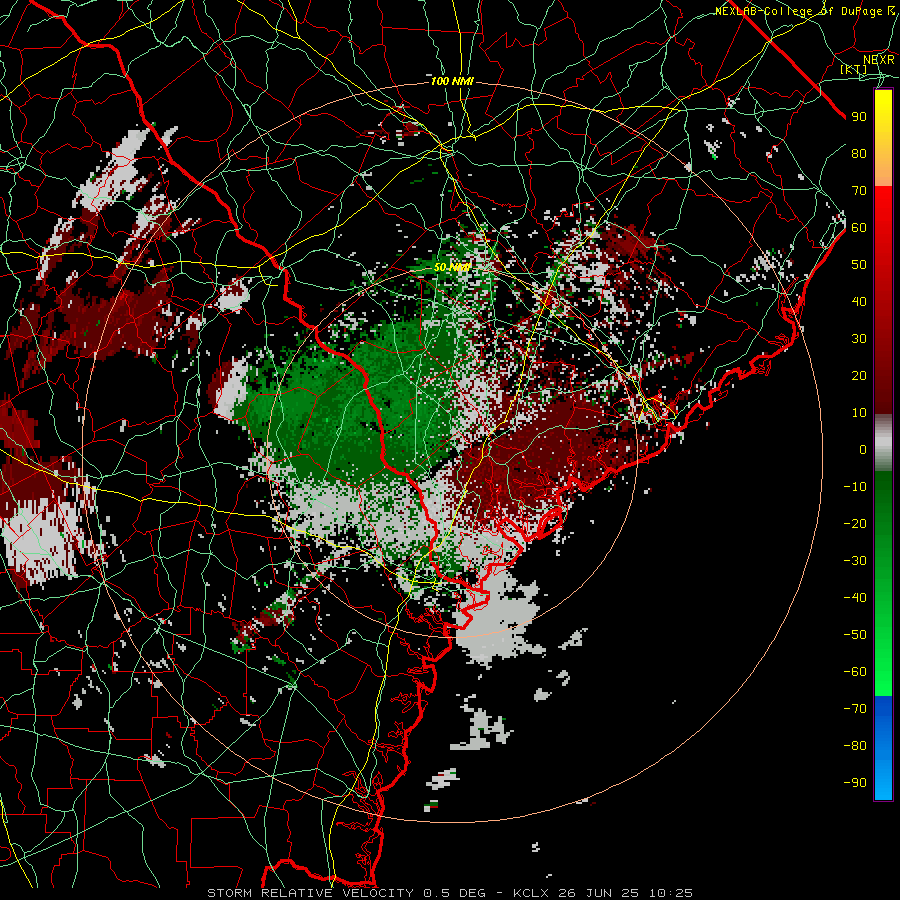
Task: Click the "-20" value on the velocity scale
Action: coord(855,523)
